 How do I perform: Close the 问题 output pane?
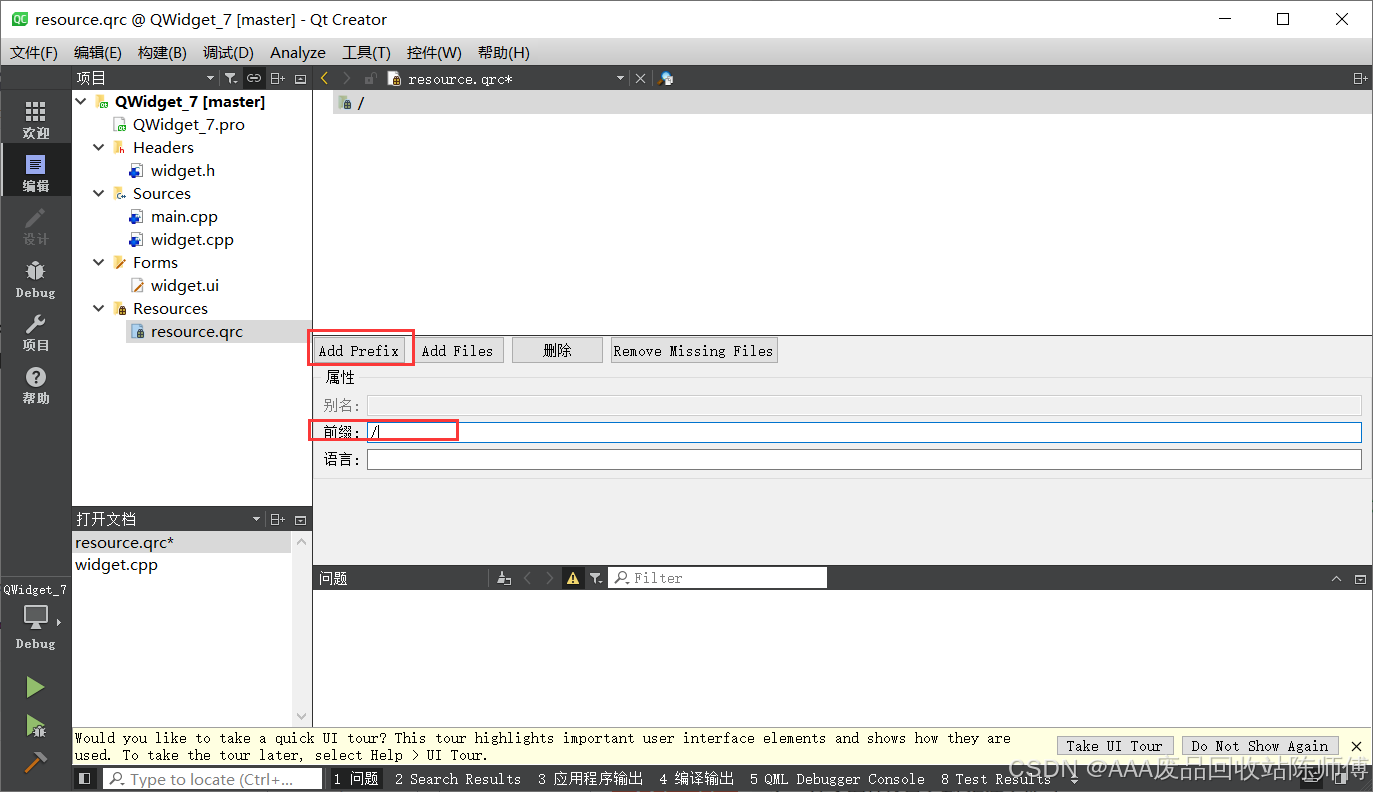pyautogui.click(x=1360, y=579)
